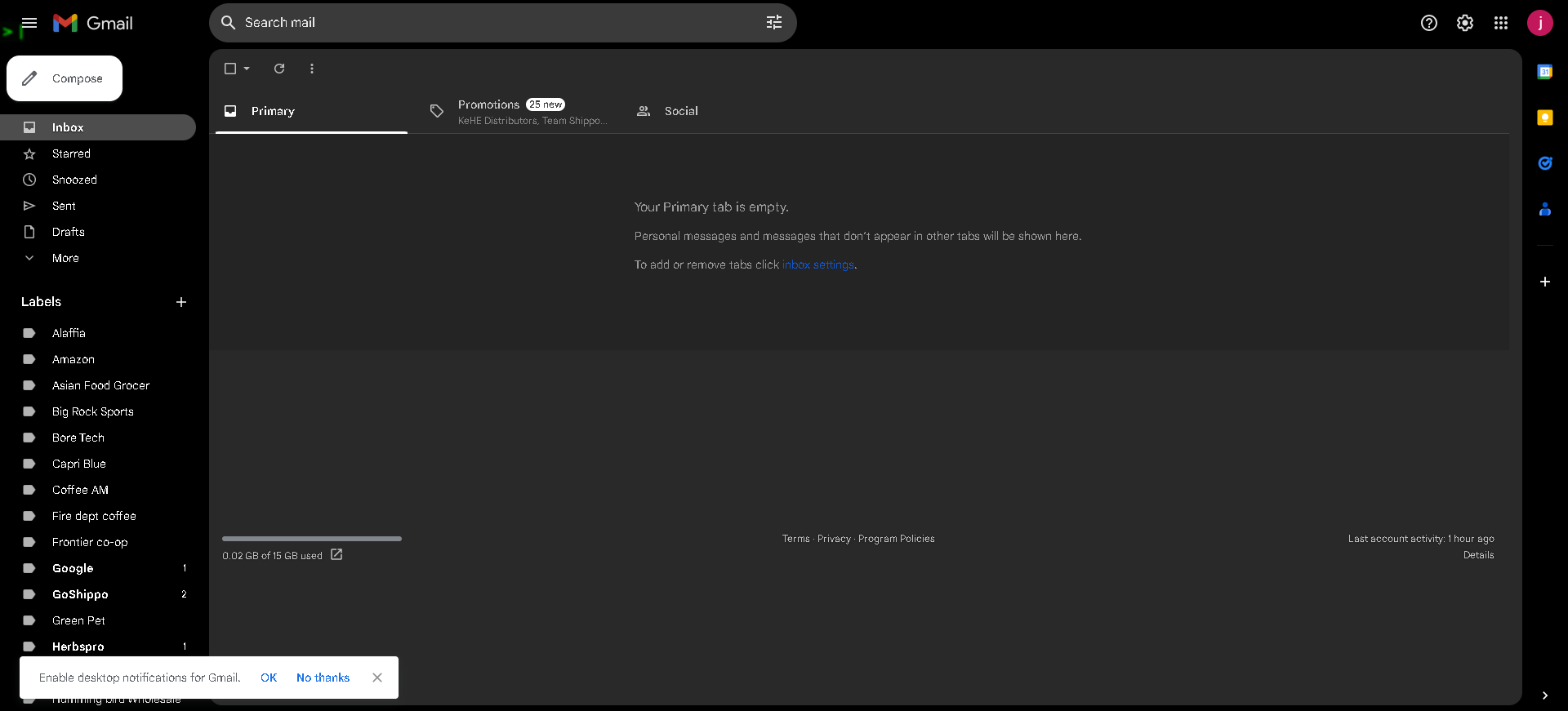Click the Sent arrow icon
The height and width of the screenshot is (711, 1568).
[x=29, y=206]
